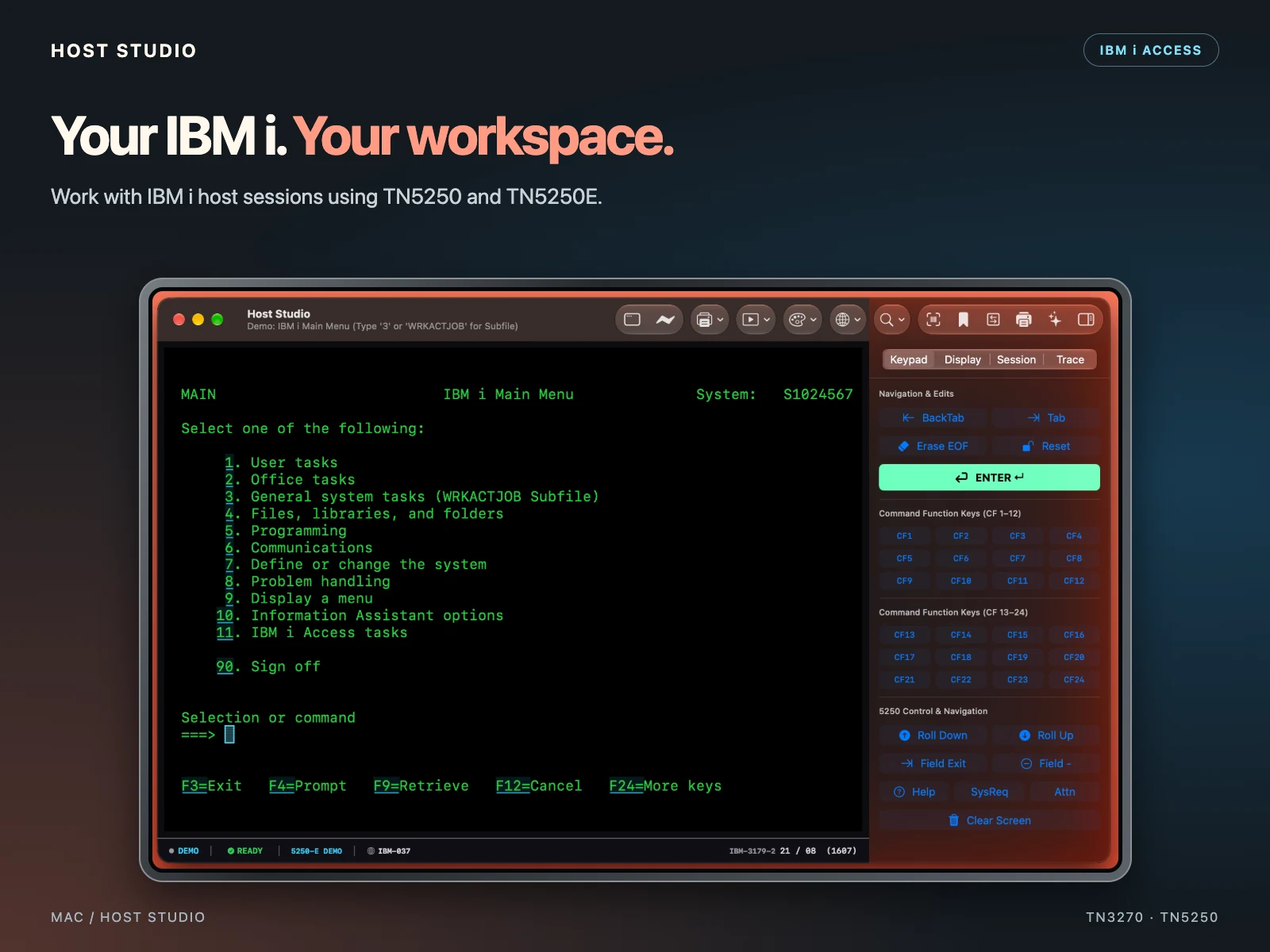Click the CF4 function key
1270x952 pixels.
click(x=1074, y=536)
